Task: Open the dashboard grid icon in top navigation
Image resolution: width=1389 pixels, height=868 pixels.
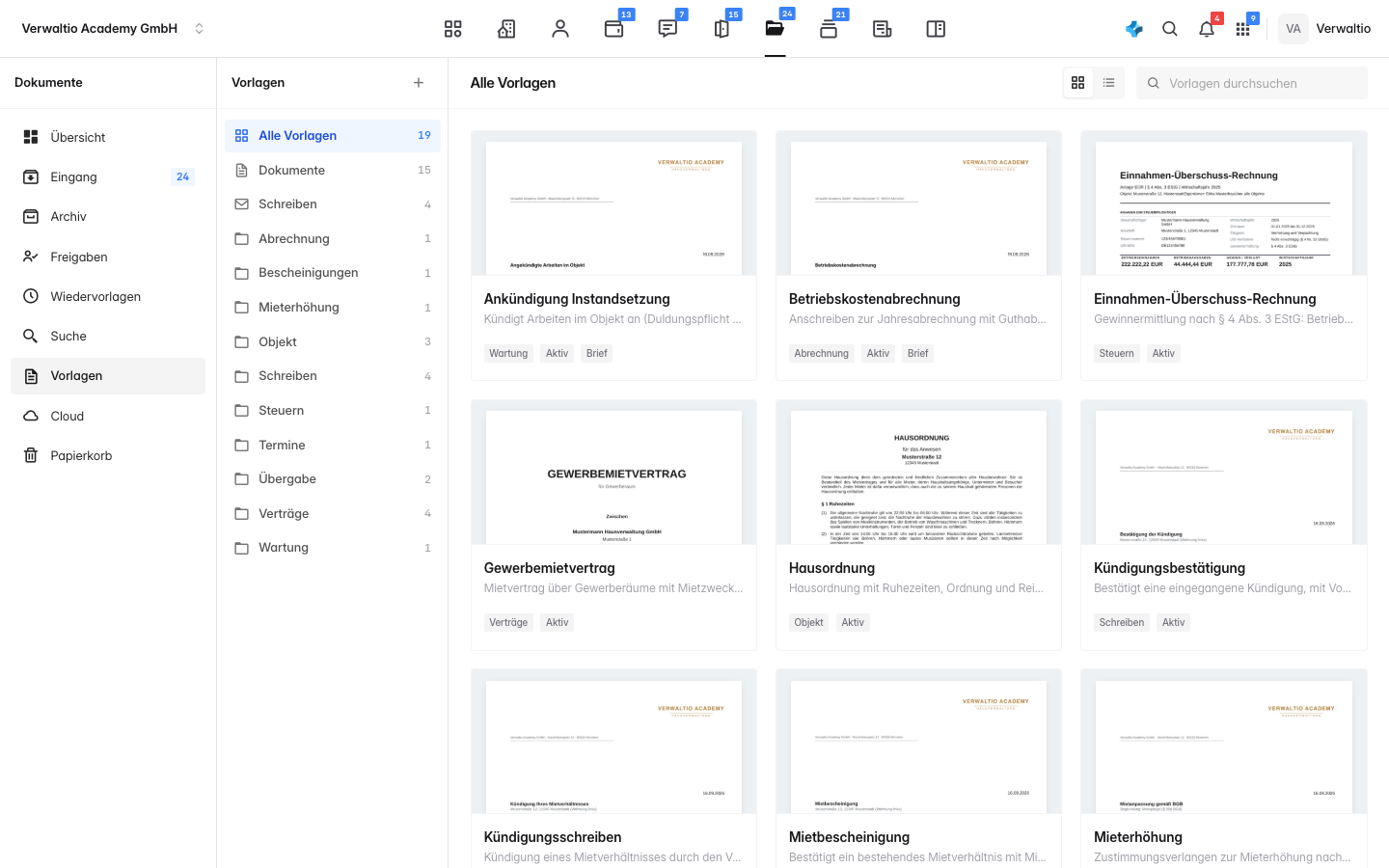Action: [x=452, y=29]
